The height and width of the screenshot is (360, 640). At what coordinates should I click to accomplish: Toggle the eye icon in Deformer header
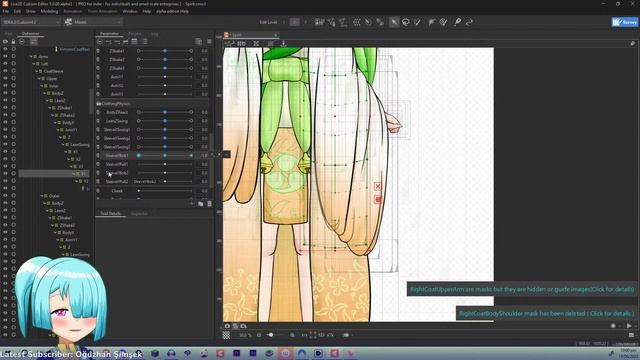pyautogui.click(x=5, y=42)
